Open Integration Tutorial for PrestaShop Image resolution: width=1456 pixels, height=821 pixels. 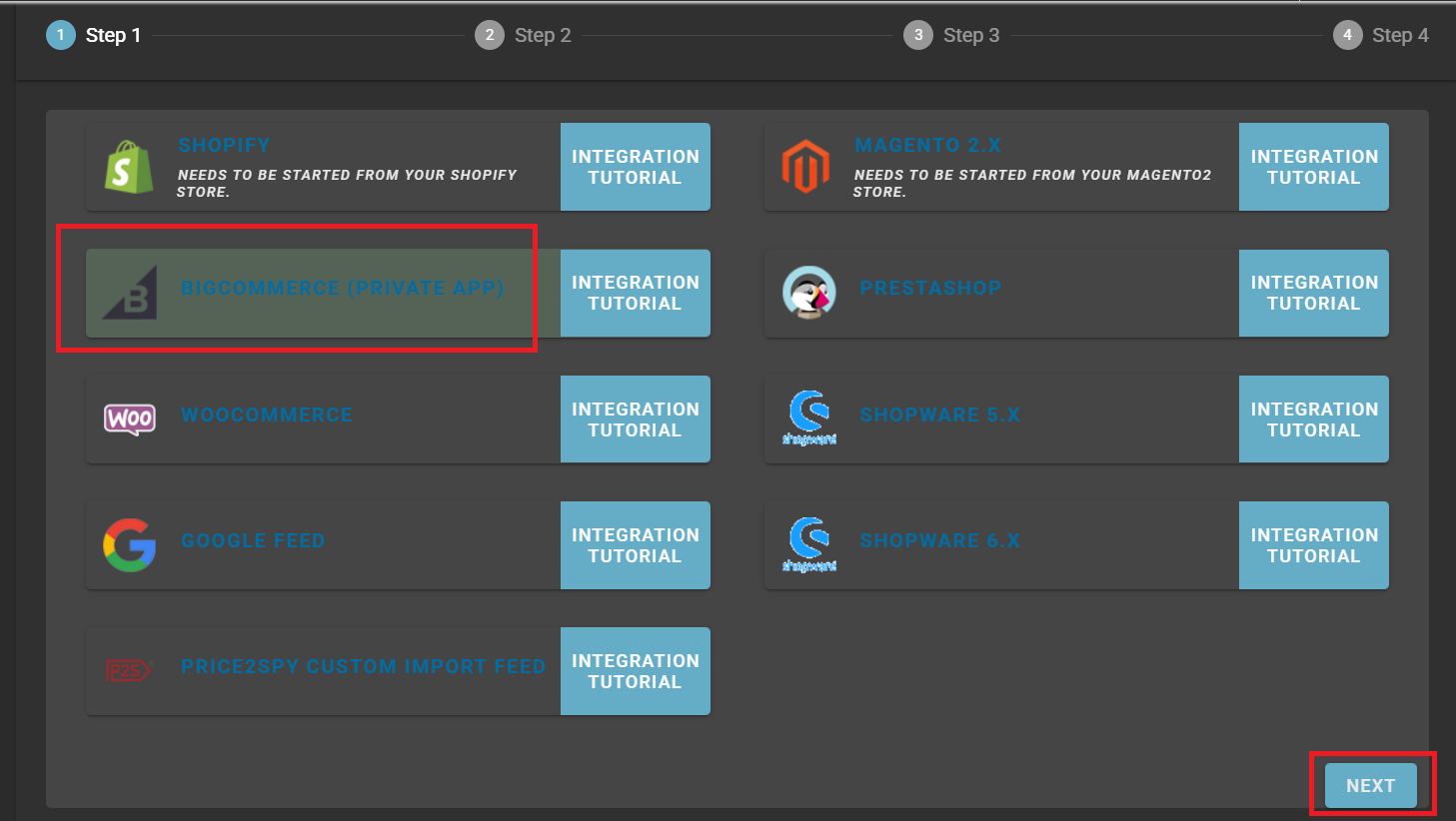coord(1314,293)
